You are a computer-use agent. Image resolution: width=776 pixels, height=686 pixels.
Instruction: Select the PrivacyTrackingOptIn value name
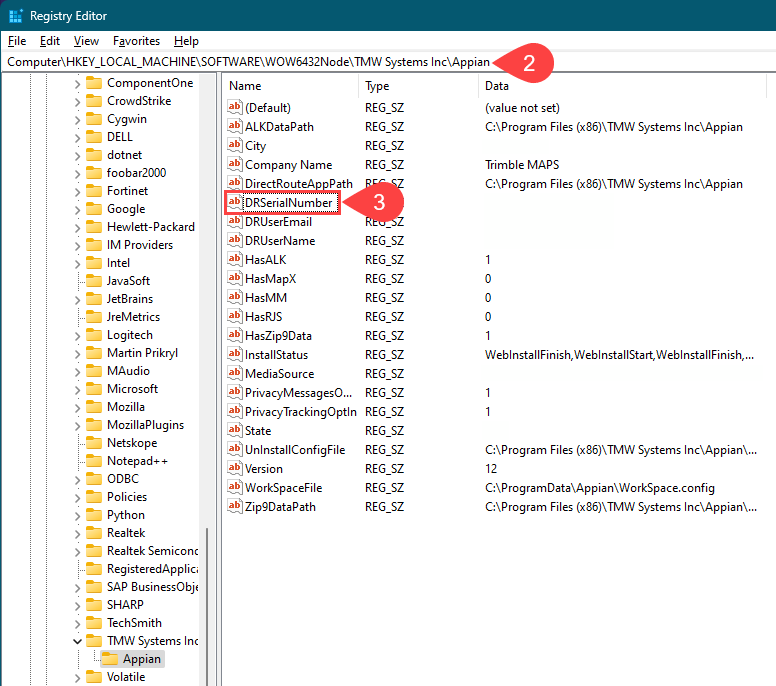pyautogui.click(x=300, y=412)
